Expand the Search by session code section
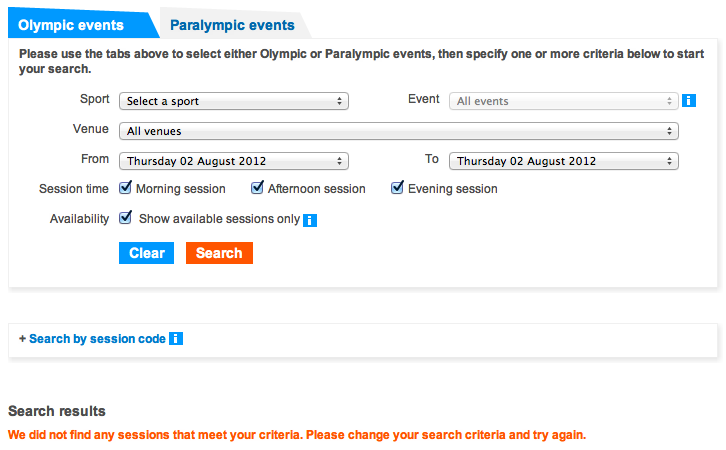This screenshot has width=726, height=450. coord(92,339)
